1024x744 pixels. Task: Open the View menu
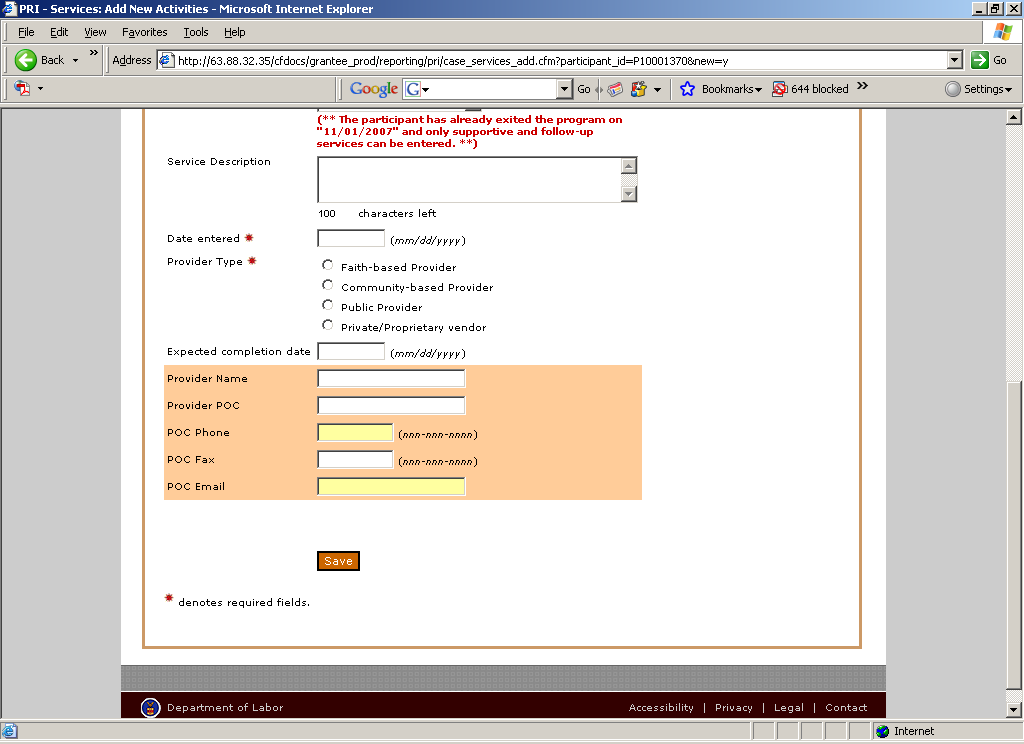pyautogui.click(x=95, y=32)
